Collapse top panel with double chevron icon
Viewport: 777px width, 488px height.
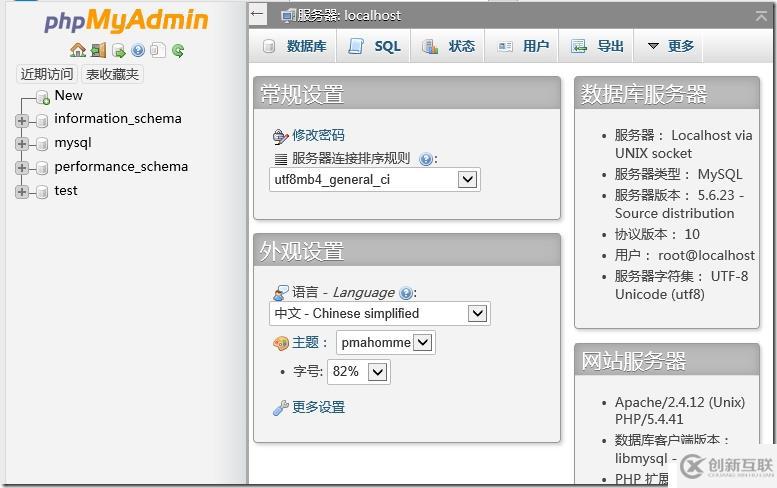click(761, 16)
